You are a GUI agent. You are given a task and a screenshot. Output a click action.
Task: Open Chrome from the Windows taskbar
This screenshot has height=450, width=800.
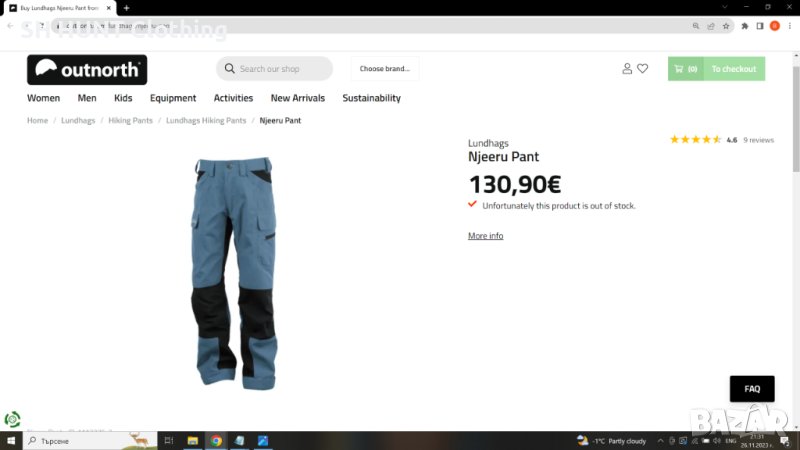pos(216,440)
